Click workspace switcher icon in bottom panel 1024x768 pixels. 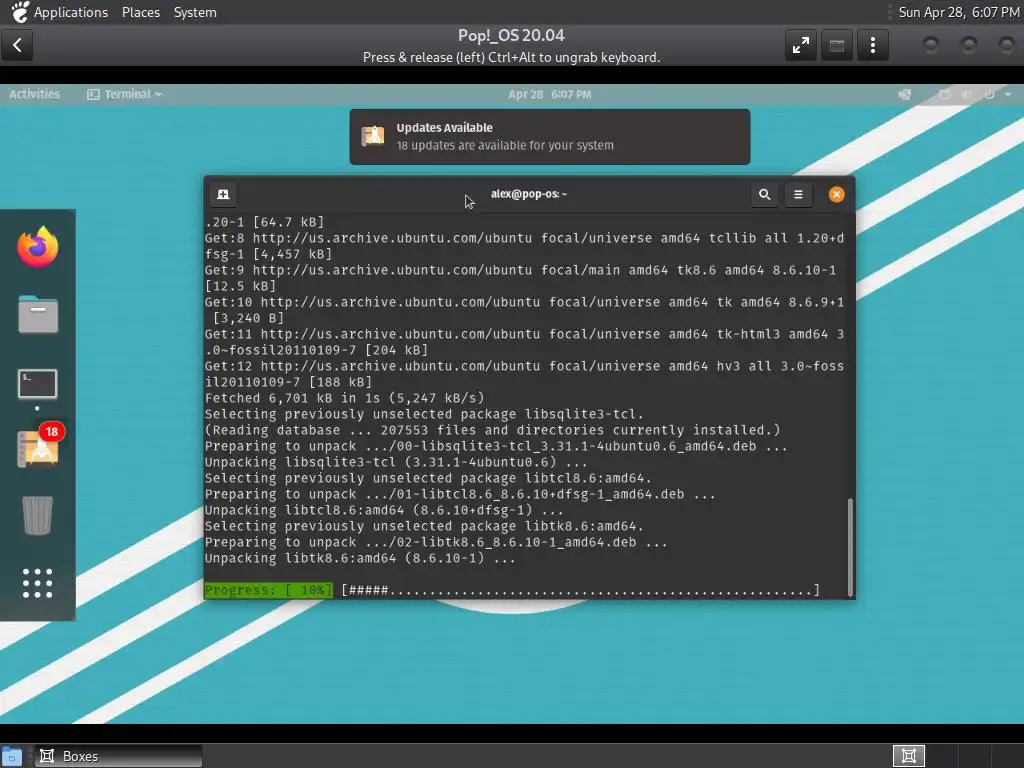[x=908, y=756]
